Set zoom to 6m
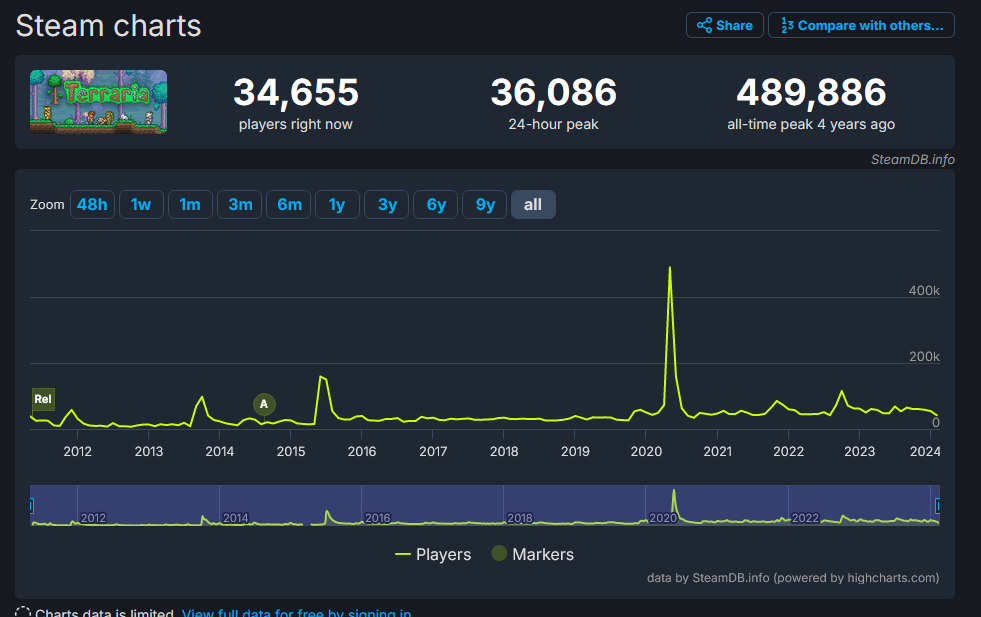This screenshot has height=617, width=981. click(x=288, y=205)
